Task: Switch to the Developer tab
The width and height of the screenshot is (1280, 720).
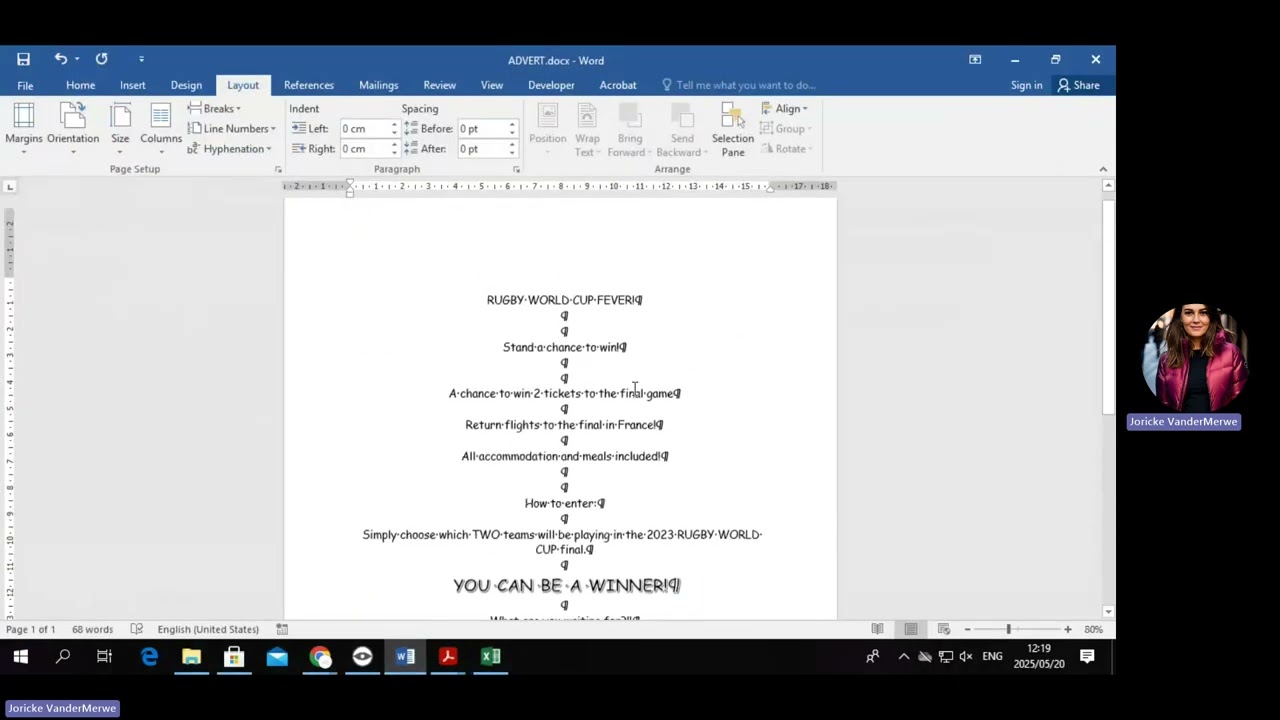Action: pos(551,85)
